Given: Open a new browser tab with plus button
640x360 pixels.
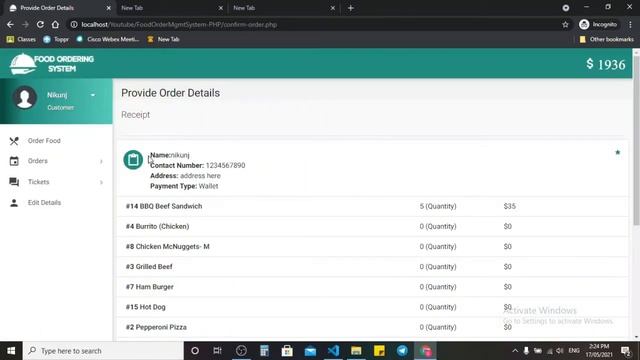Looking at the screenshot, I should click(351, 8).
